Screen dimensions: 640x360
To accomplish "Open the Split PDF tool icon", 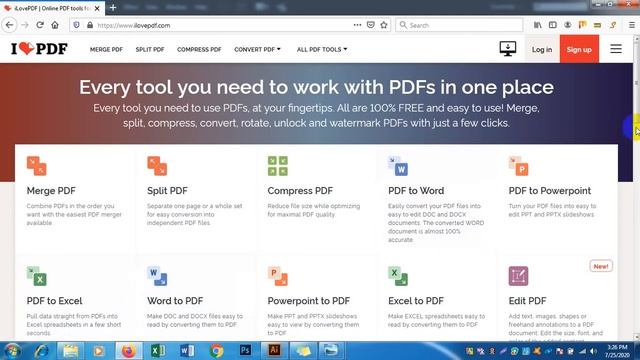I will pos(157,166).
